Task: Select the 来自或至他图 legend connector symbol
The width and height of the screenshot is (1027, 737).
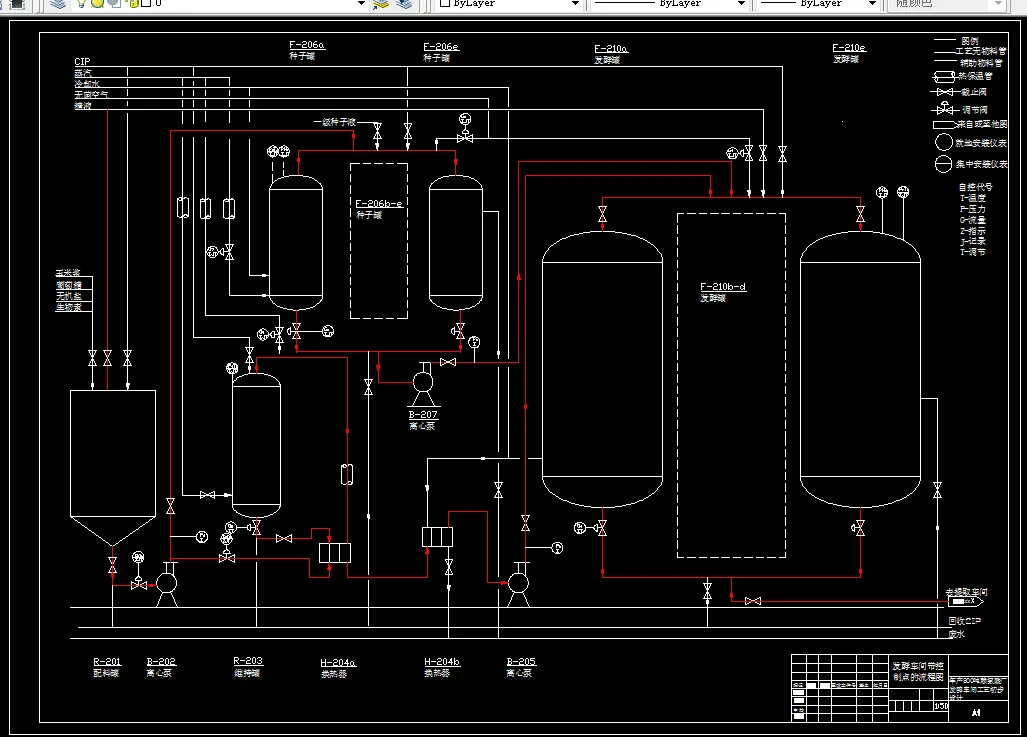Action: point(944,124)
